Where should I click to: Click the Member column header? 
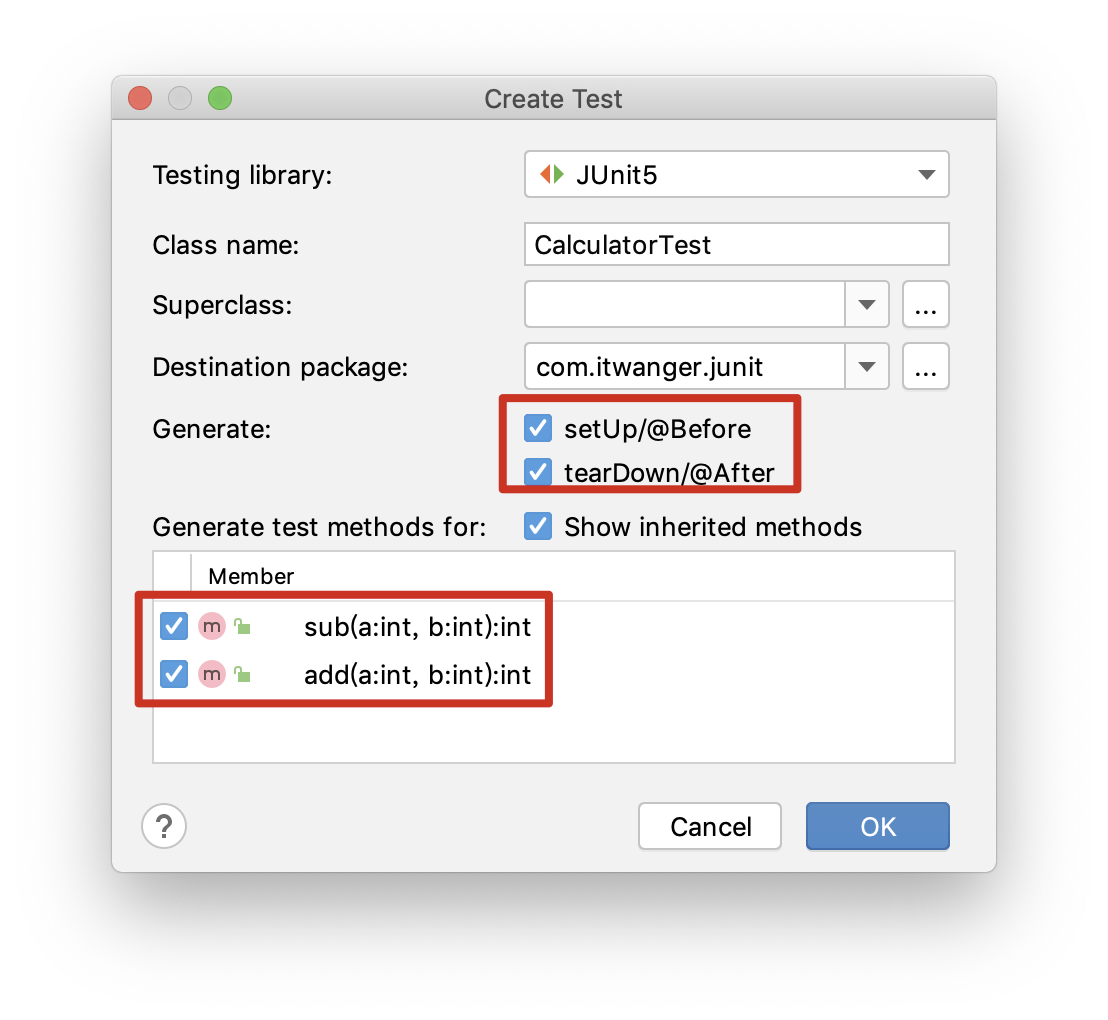pos(251,576)
